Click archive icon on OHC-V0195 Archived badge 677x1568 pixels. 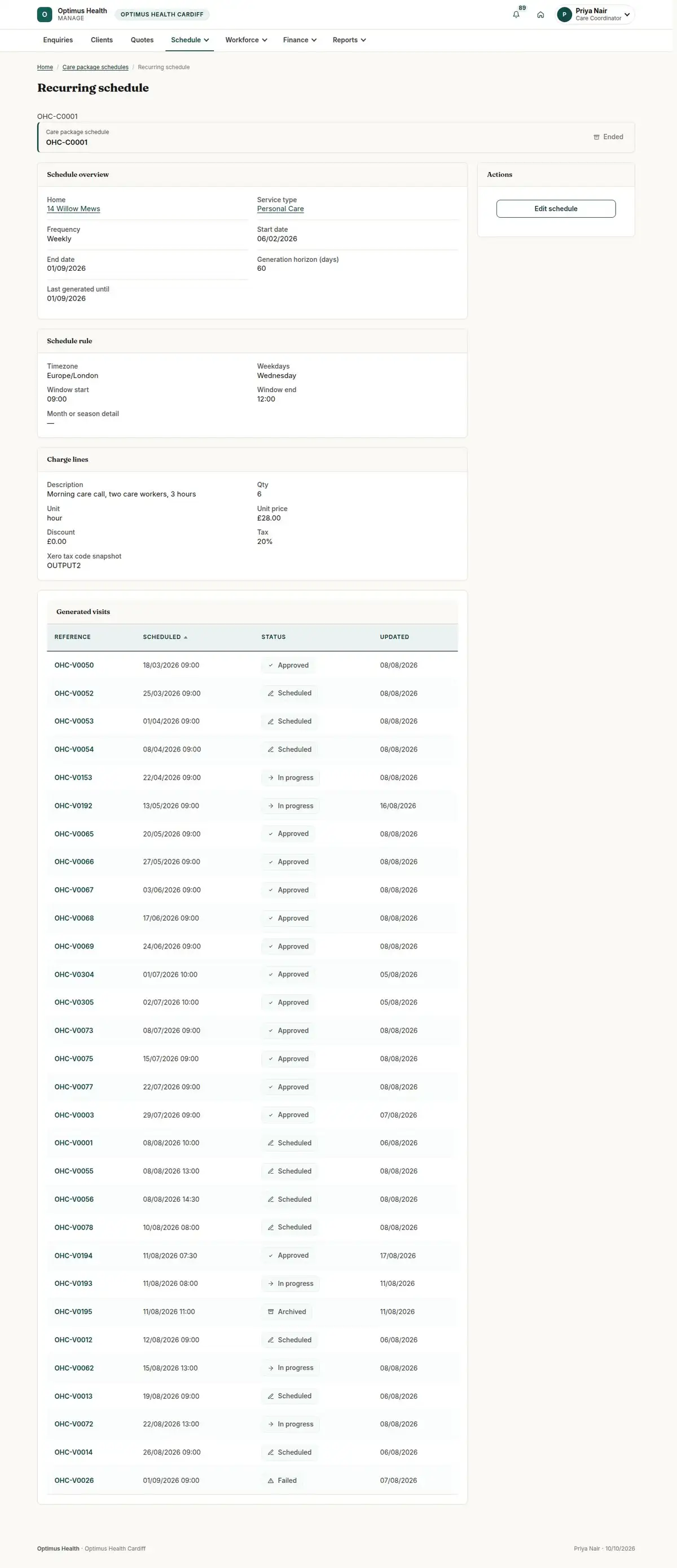tap(271, 1312)
